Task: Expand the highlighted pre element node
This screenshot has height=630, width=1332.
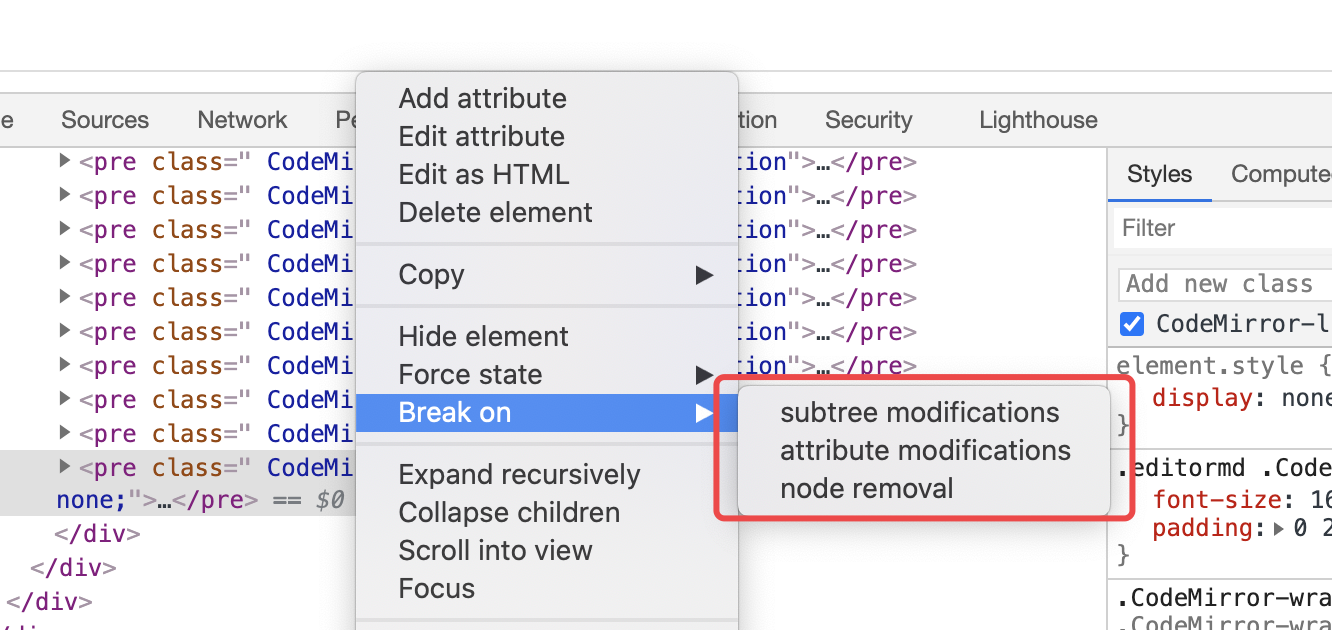Action: point(64,467)
